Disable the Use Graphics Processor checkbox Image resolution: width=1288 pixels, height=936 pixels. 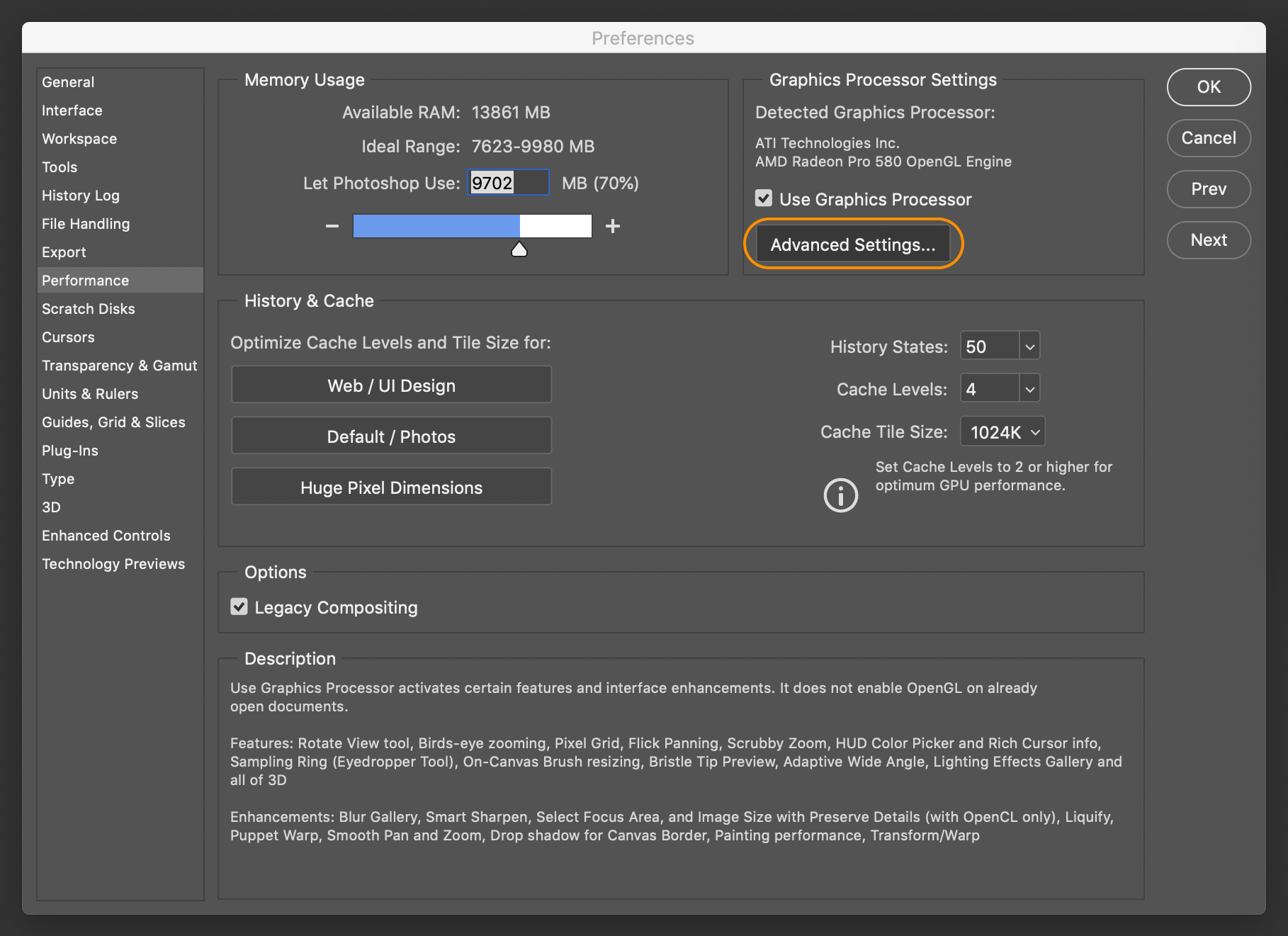click(x=763, y=198)
